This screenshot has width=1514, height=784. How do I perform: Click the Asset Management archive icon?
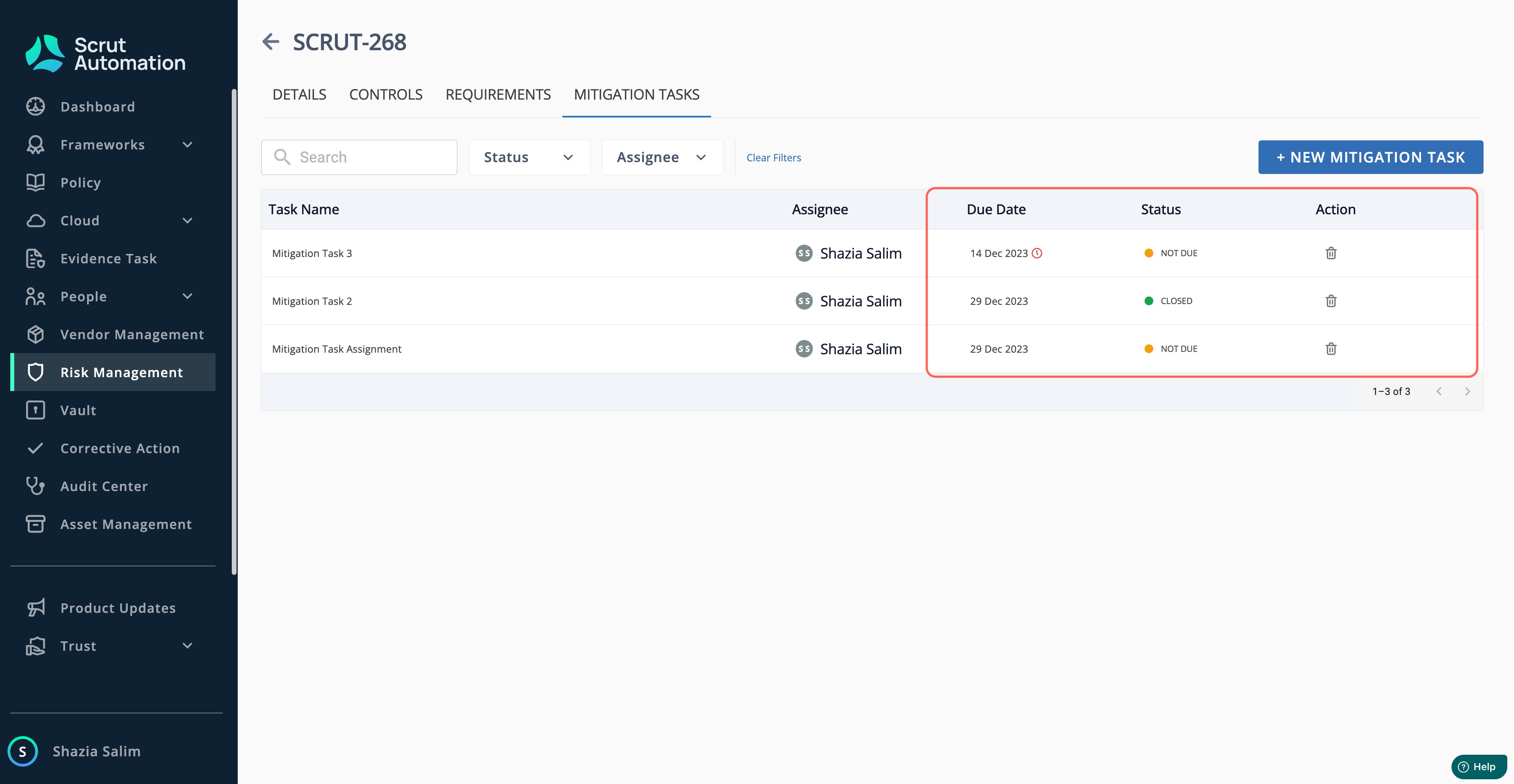pyautogui.click(x=35, y=524)
